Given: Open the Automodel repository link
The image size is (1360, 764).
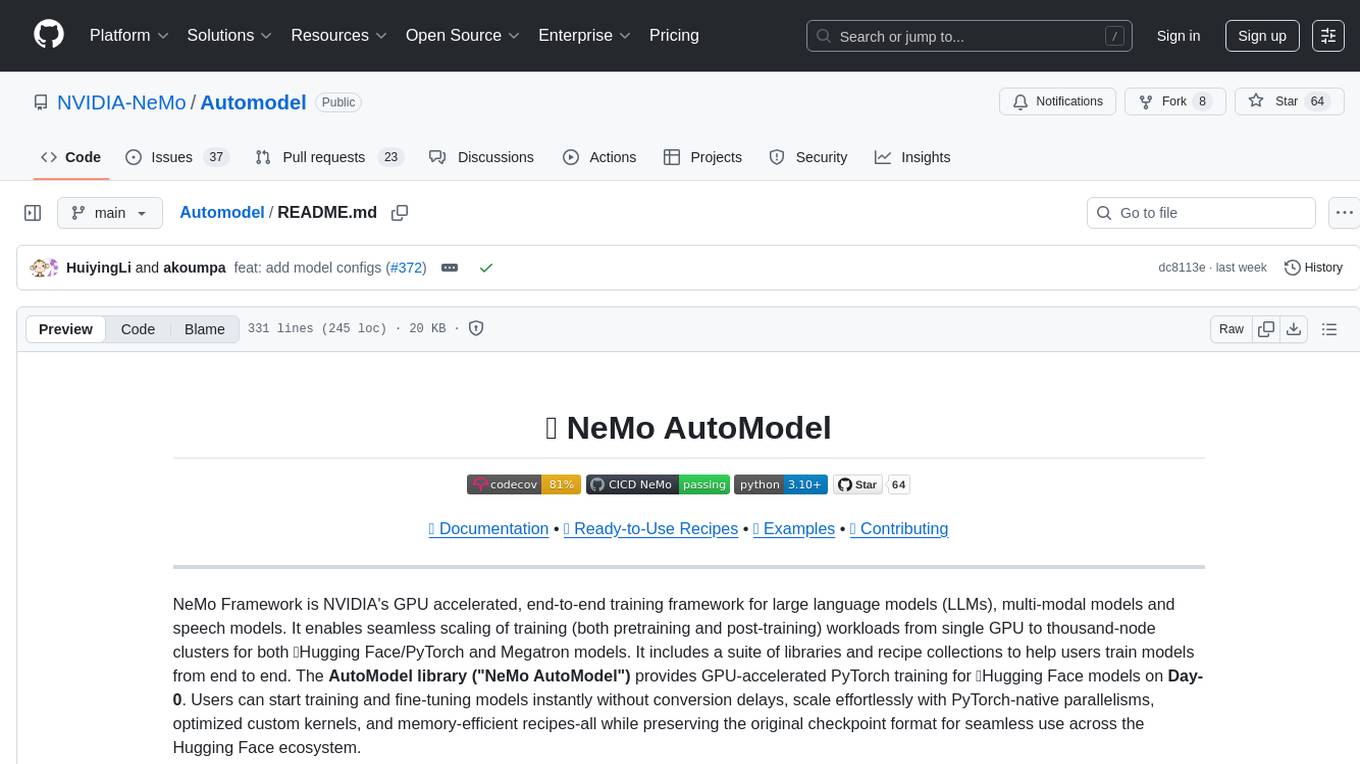Looking at the screenshot, I should click(x=253, y=102).
